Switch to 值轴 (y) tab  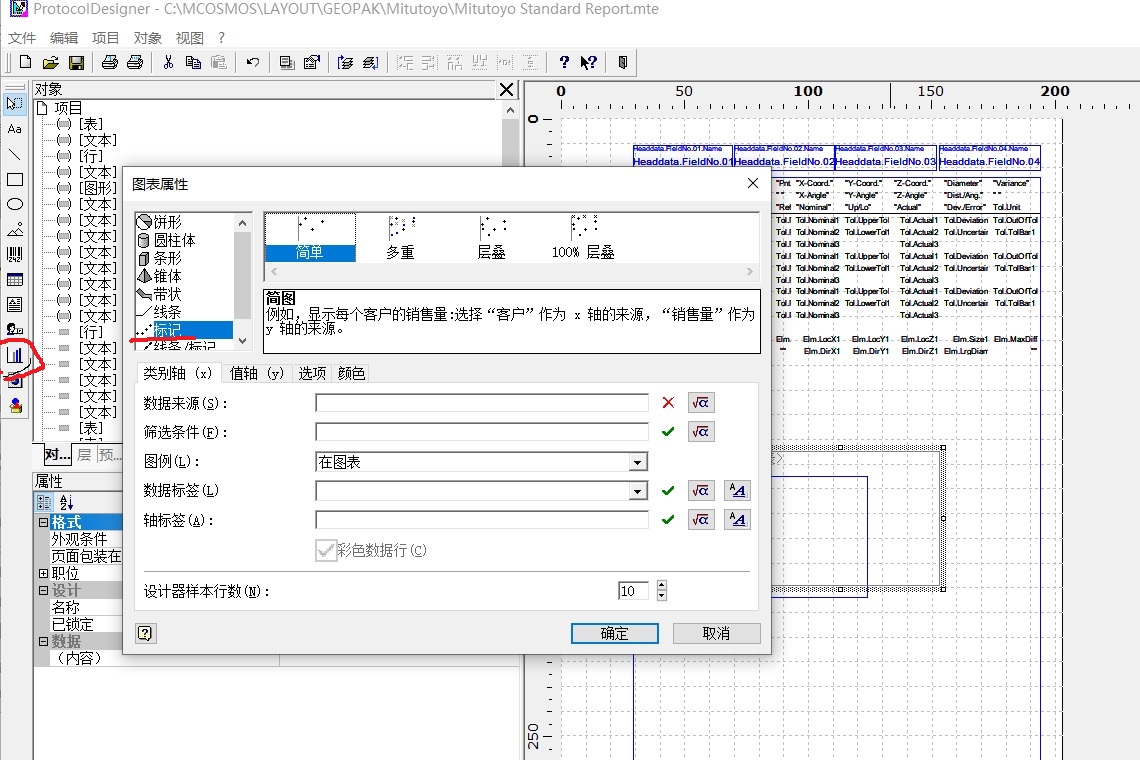pos(257,373)
